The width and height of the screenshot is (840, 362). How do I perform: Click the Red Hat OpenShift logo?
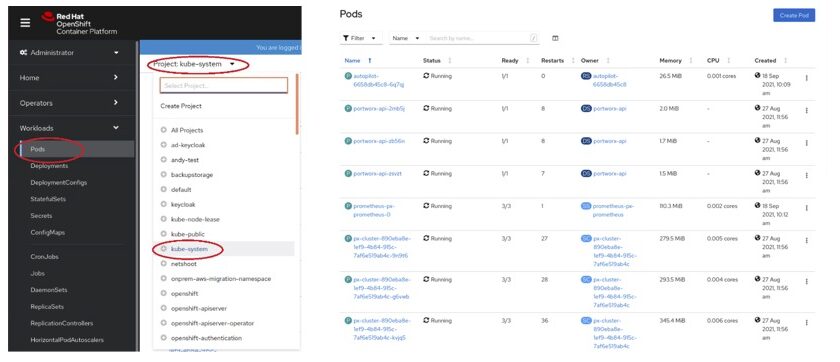[79, 24]
